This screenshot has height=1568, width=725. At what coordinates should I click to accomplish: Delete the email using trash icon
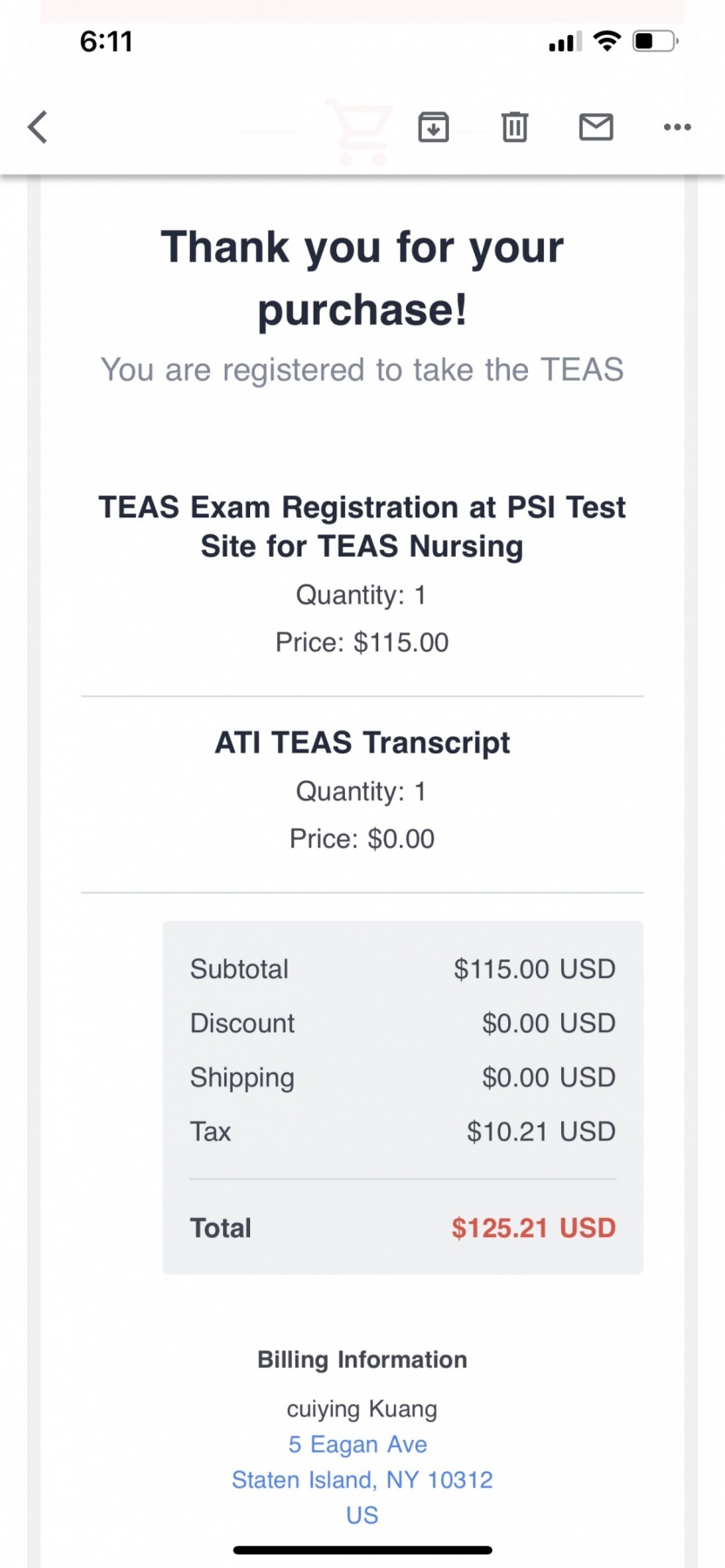coord(515,127)
